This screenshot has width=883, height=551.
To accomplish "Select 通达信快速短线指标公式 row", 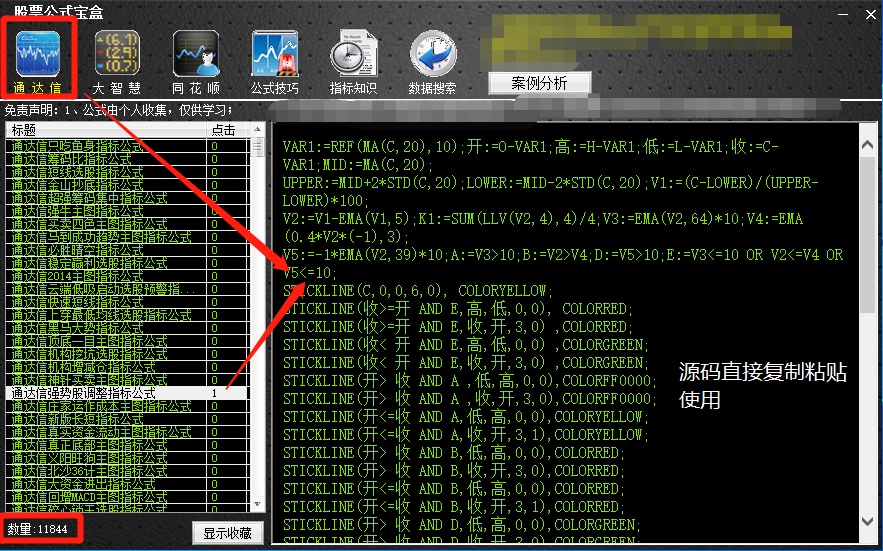I will pyautogui.click(x=128, y=302).
